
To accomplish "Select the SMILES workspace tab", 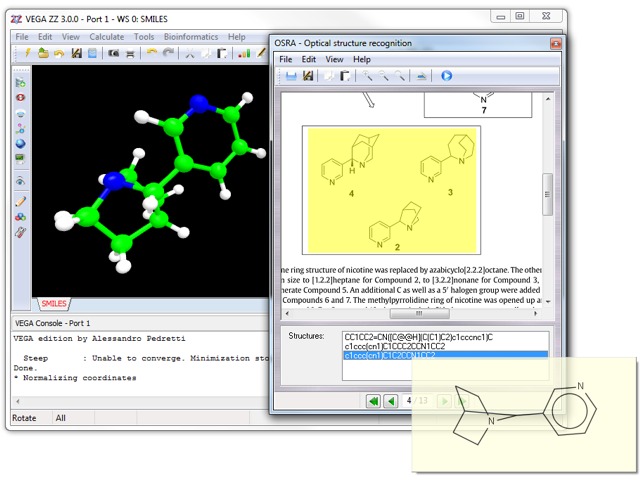I will [54, 304].
